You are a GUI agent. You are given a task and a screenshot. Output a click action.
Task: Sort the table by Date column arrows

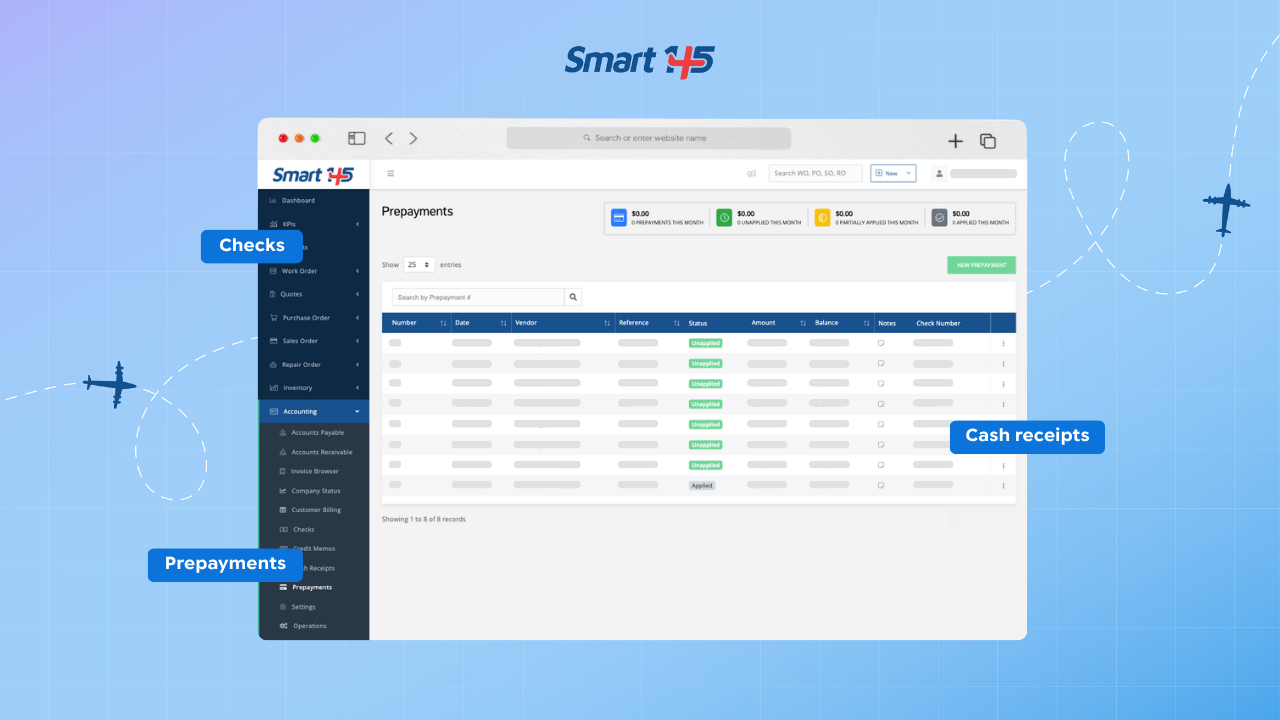[503, 323]
